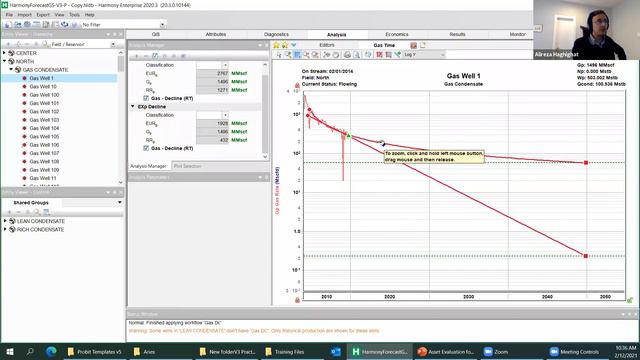The image size is (640, 360).
Task: Open Microsoft Edge from the taskbar
Action: 51,351
